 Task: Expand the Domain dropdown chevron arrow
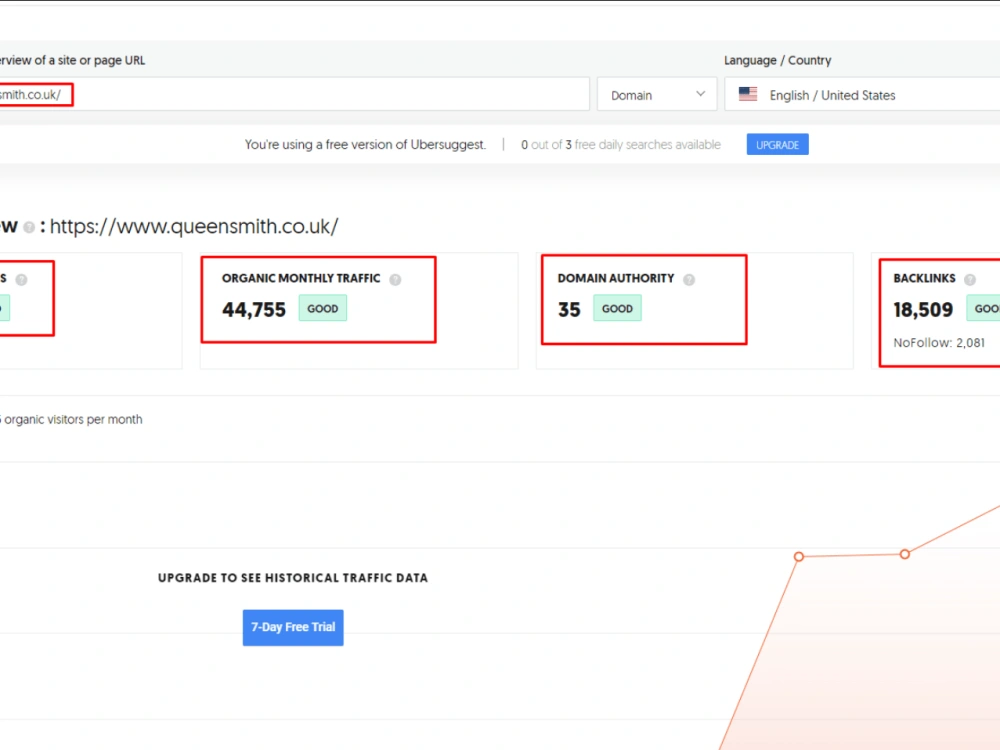[x=703, y=93]
